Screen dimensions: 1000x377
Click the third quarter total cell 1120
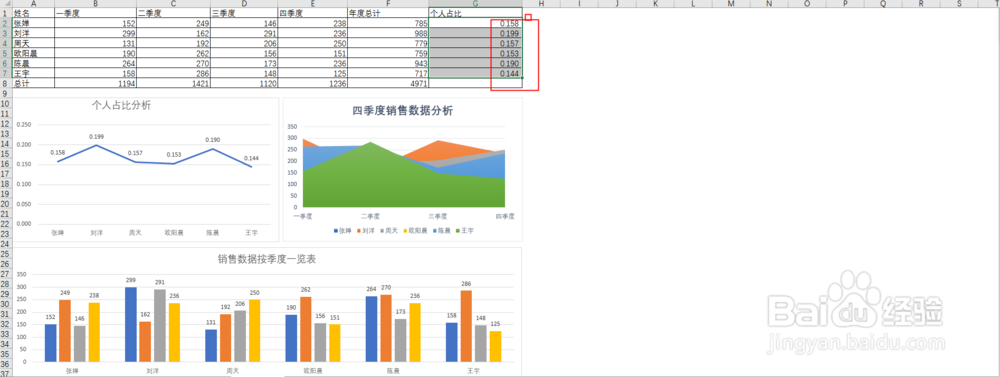244,84
